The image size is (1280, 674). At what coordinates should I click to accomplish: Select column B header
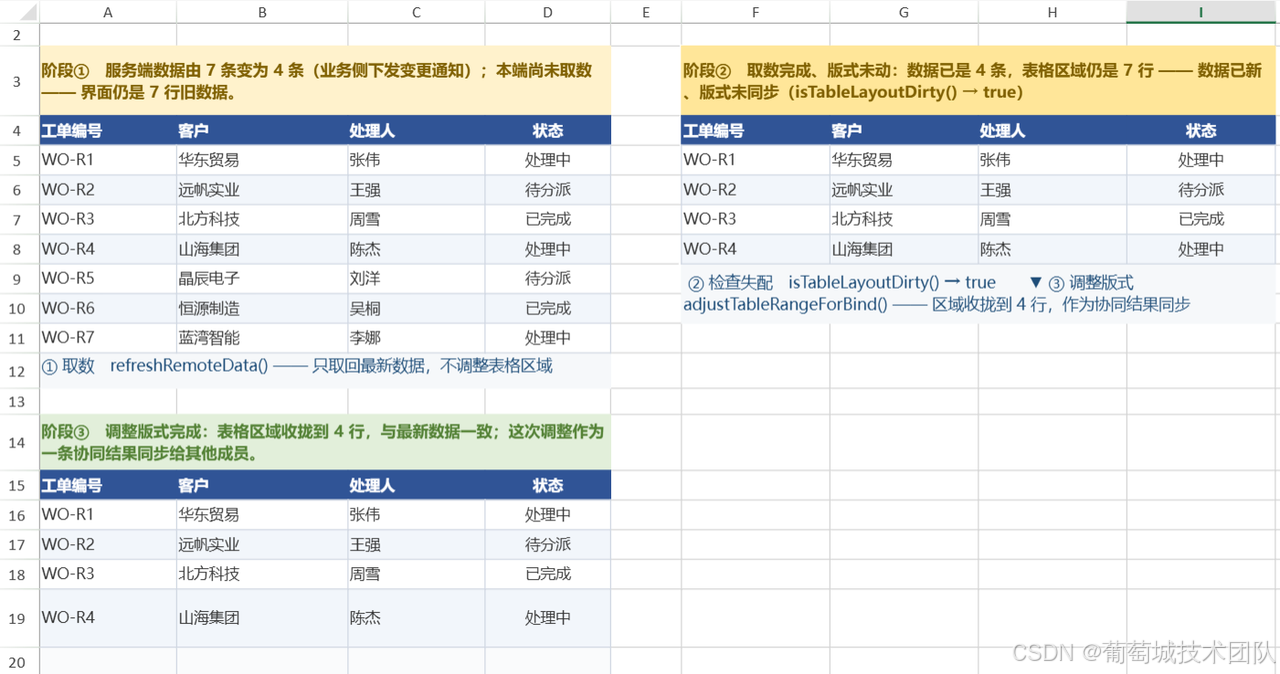[x=262, y=12]
